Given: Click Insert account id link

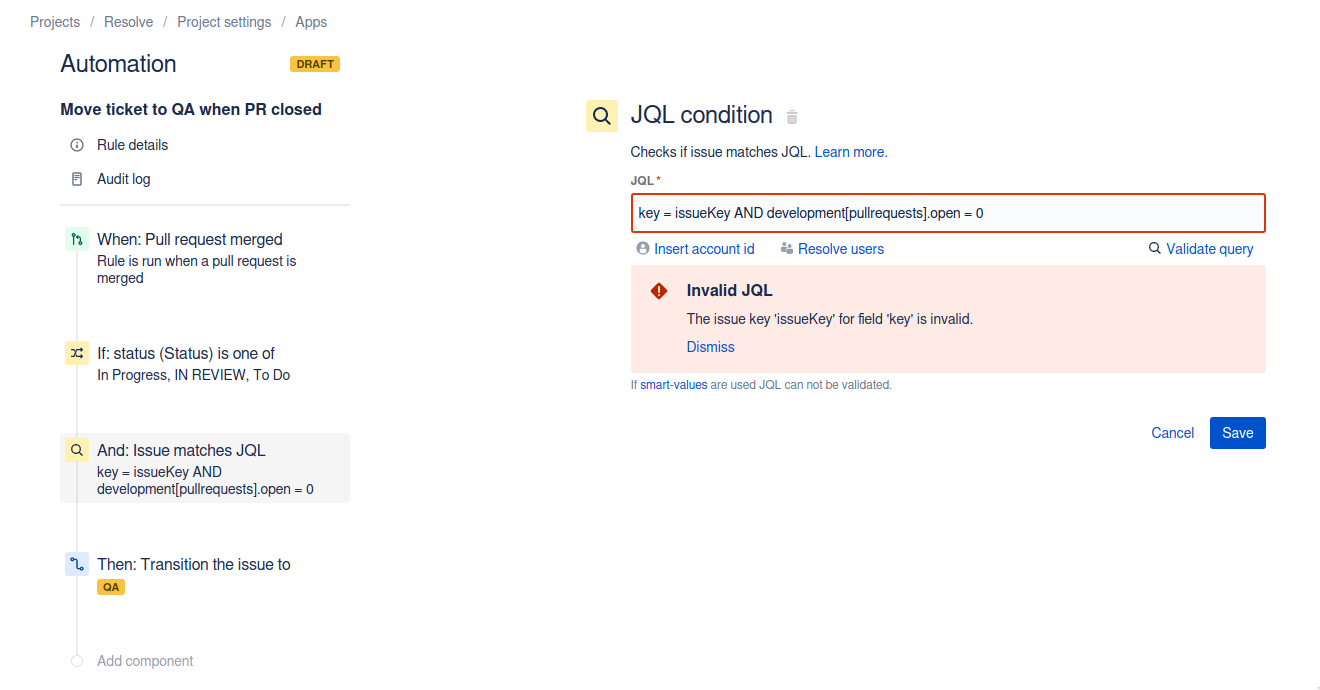Looking at the screenshot, I should pyautogui.click(x=704, y=249).
